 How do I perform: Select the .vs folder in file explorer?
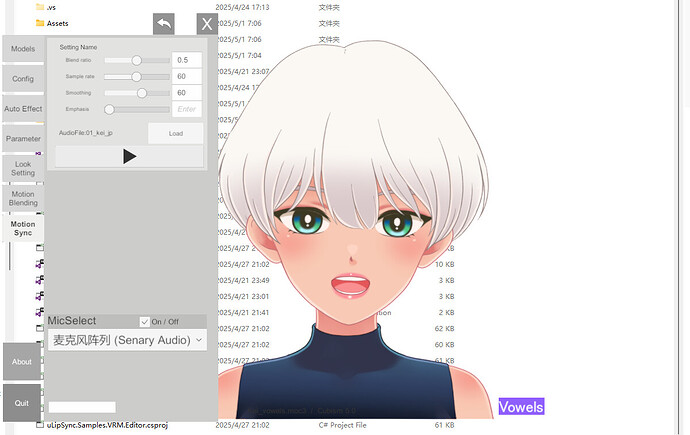46,7
